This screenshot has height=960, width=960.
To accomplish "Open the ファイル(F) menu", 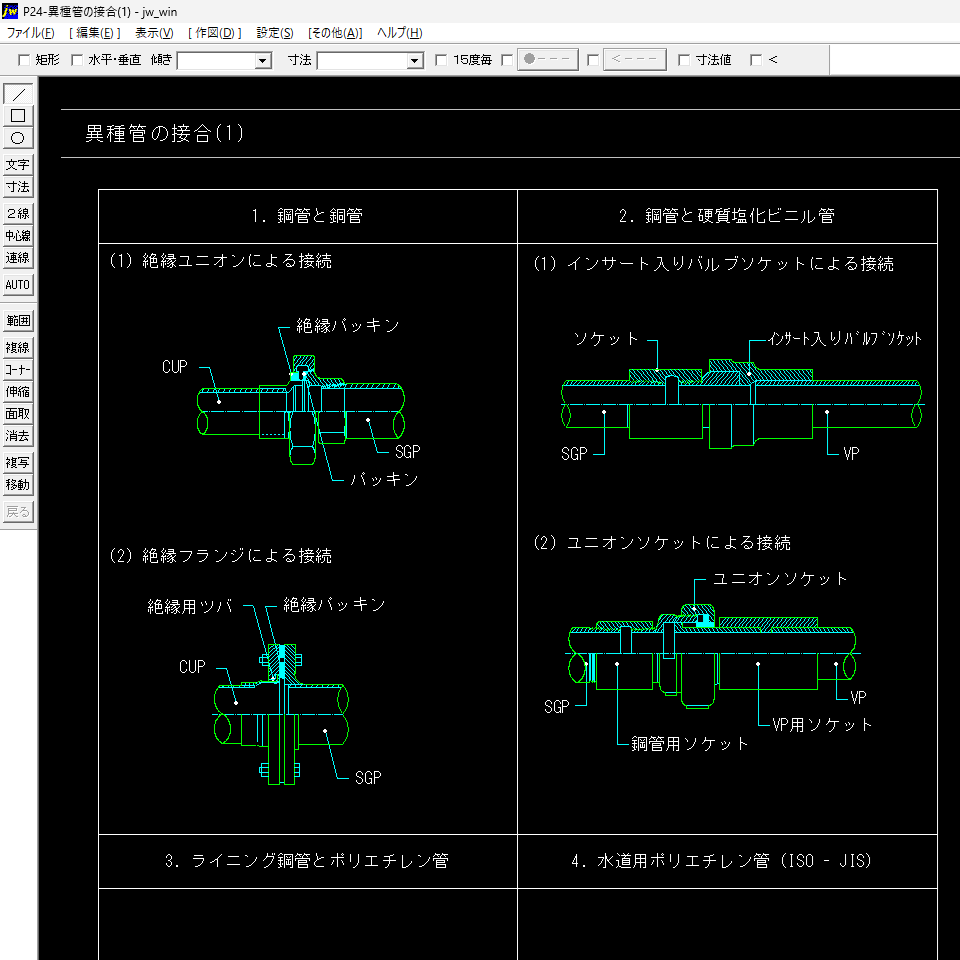I will pyautogui.click(x=30, y=33).
